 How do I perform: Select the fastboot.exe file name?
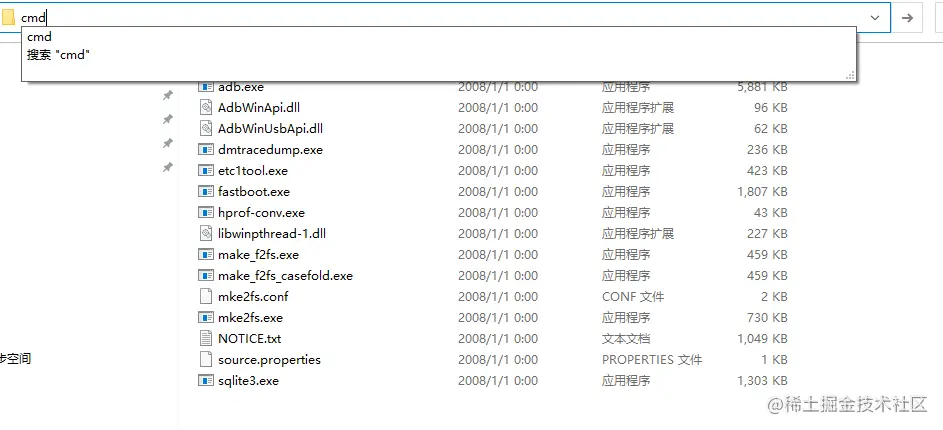[x=254, y=192]
